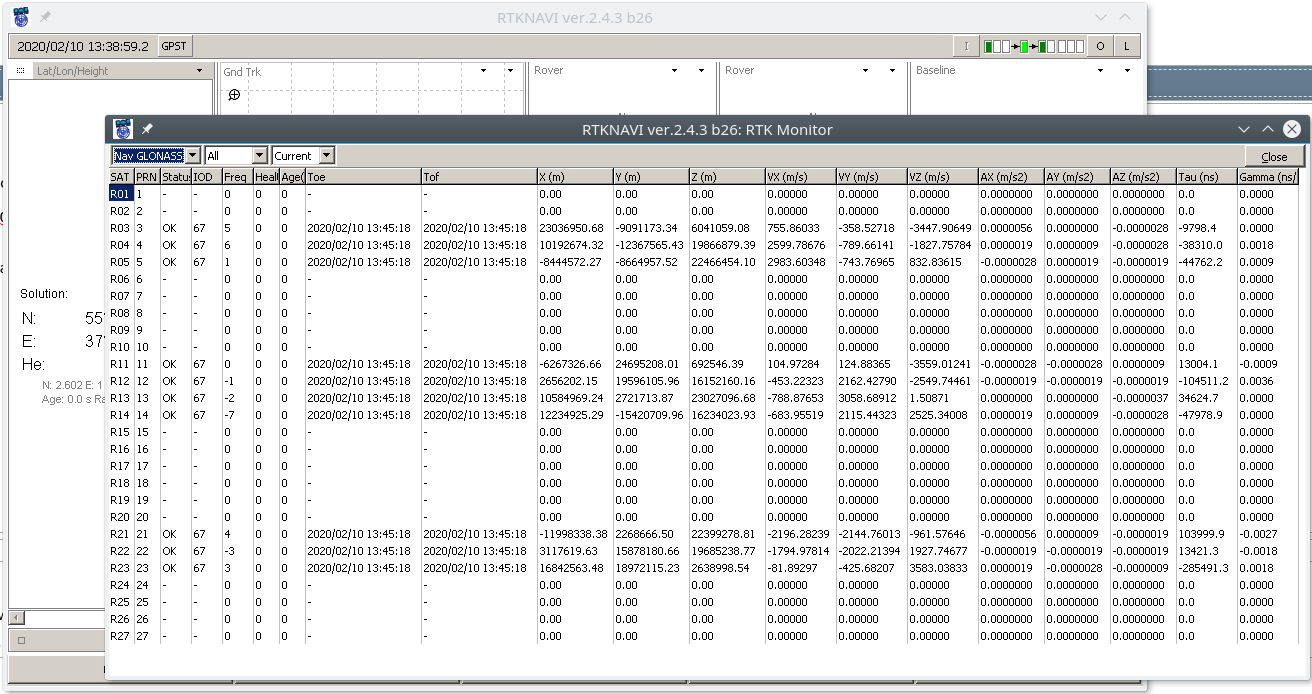Viewport: 1312px width, 694px height.
Task: Open the All satellites filter dropdown
Action: tap(259, 156)
